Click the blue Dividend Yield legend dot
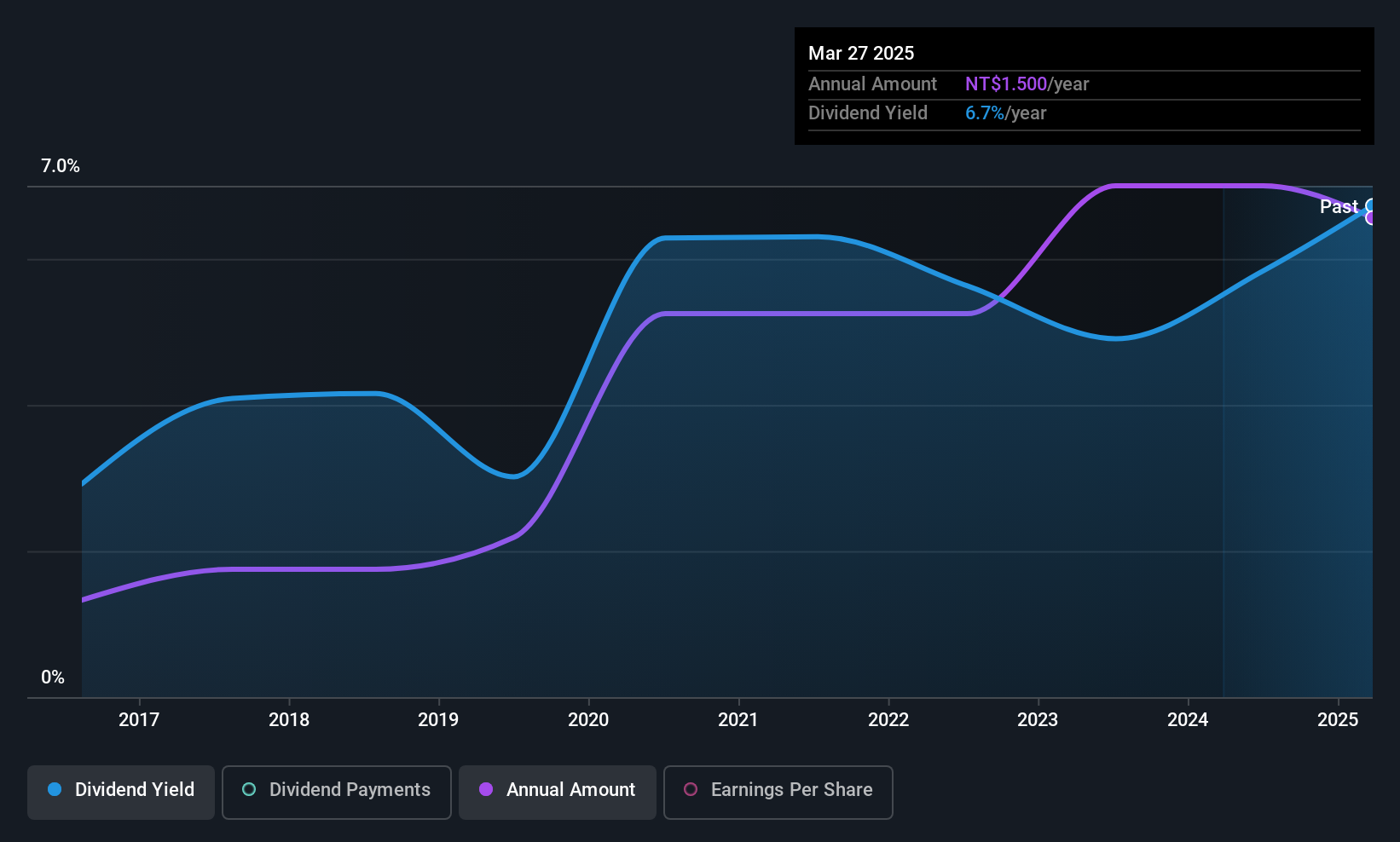Viewport: 1400px width, 842px height. point(54,790)
